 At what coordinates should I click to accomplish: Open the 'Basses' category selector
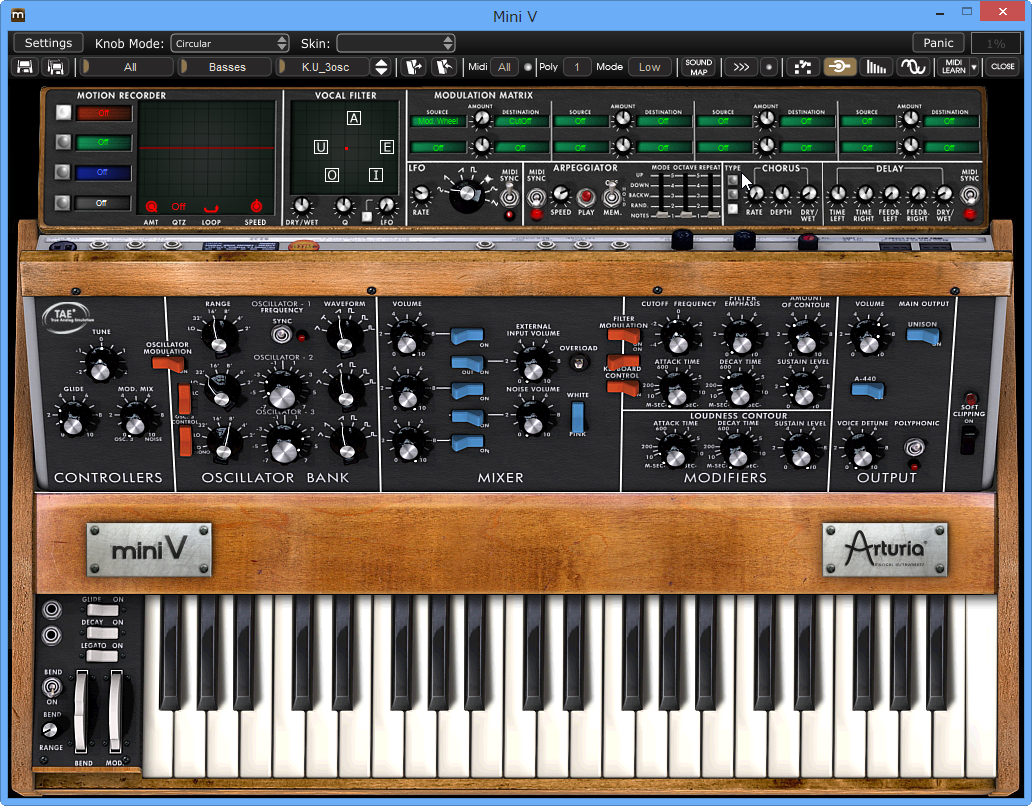pyautogui.click(x=225, y=66)
